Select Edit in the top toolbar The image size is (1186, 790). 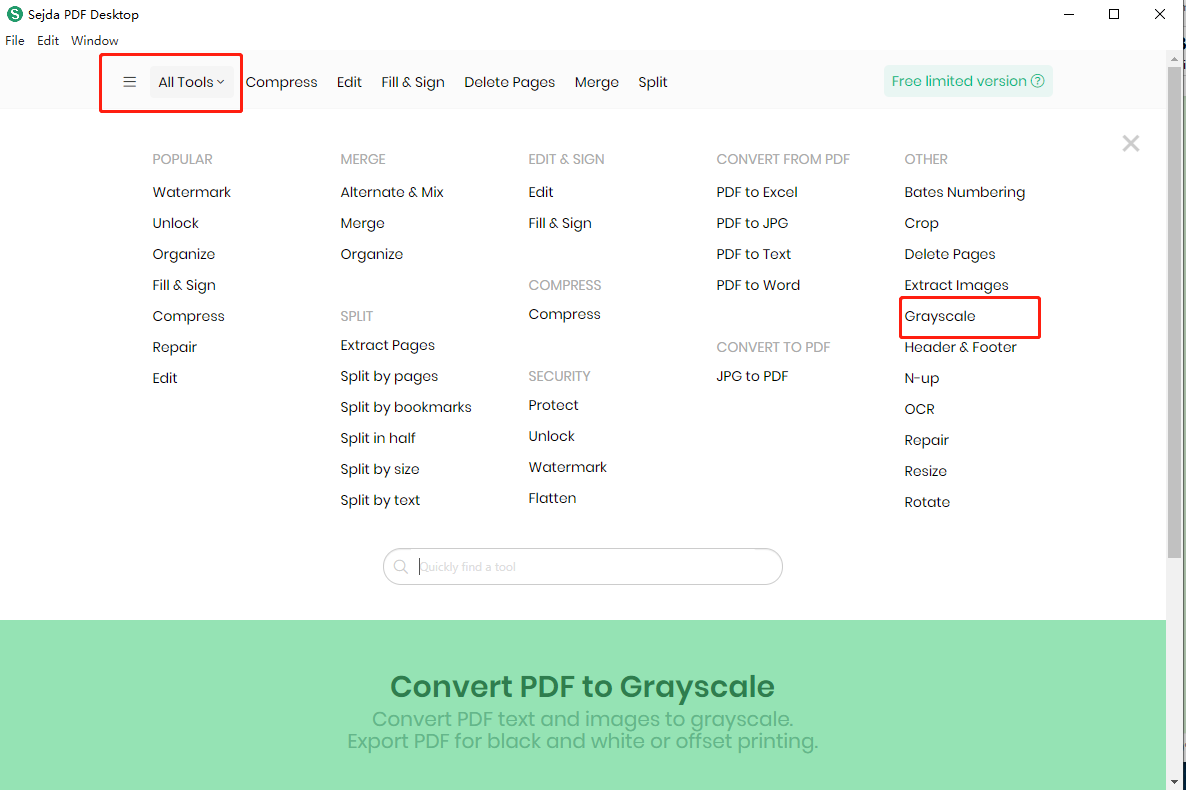[x=349, y=82]
